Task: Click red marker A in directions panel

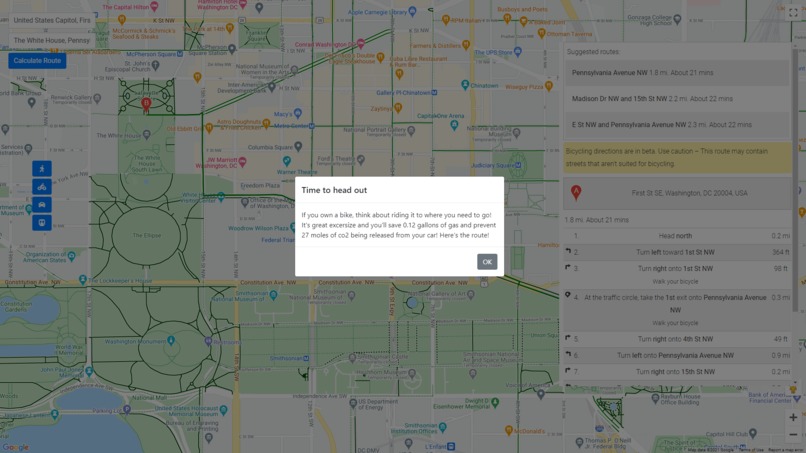Action: coord(576,192)
